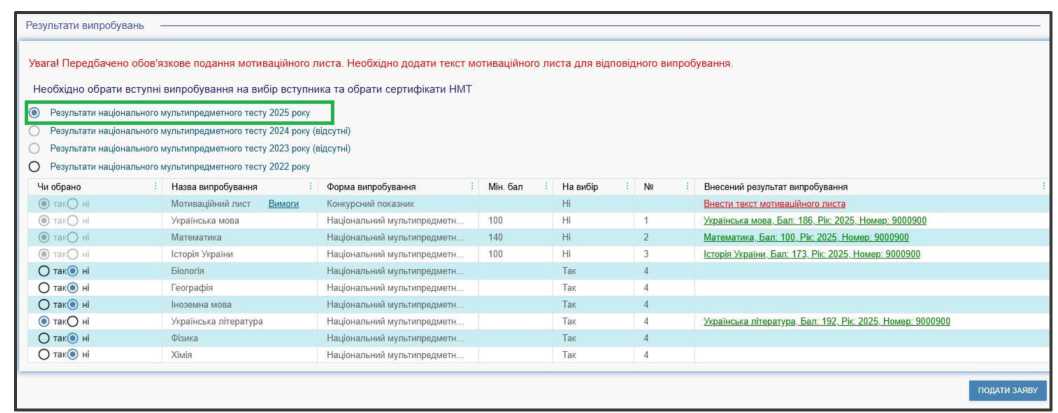Viewport: 1058px width, 413px height.
Task: Open the 'Вимоги' link for motivation letter
Action: [284, 204]
